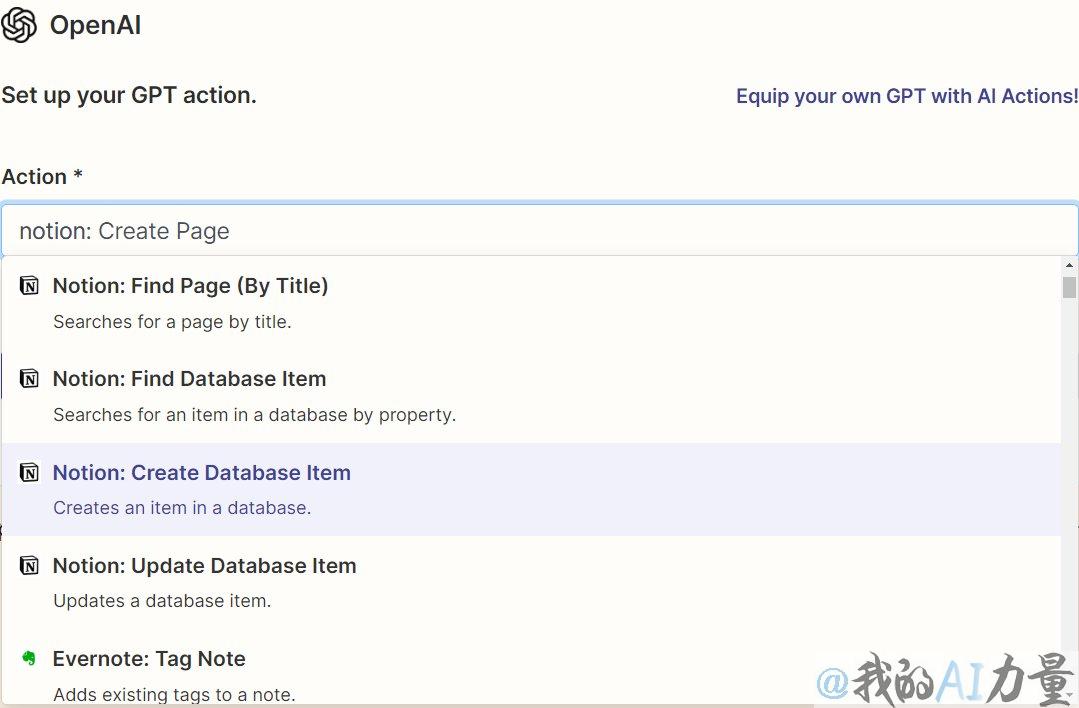The width and height of the screenshot is (1079, 708).
Task: Choose Notion: Find Database Item option
Action: [531, 396]
